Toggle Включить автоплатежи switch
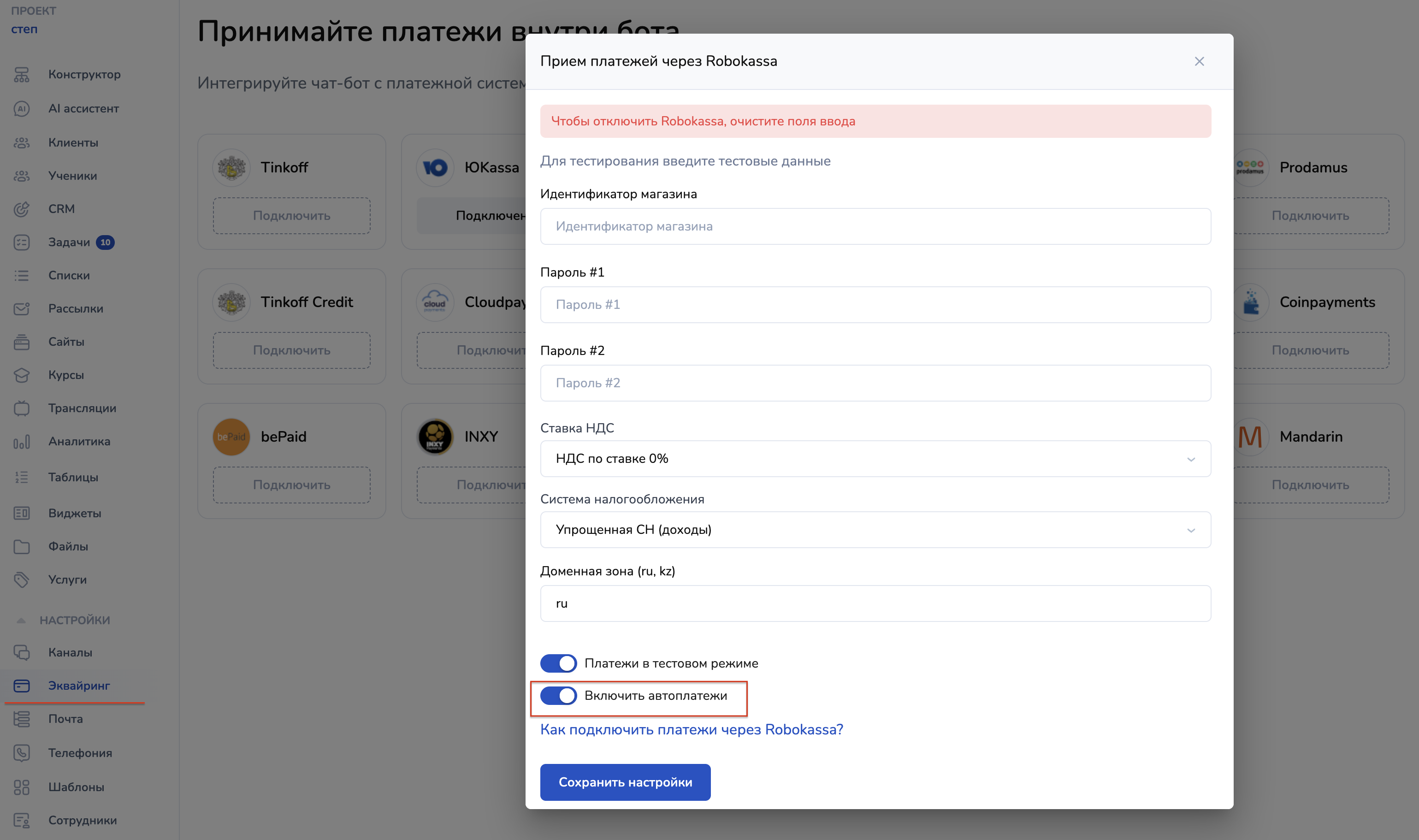Screen dimensions: 1419x840 (x=558, y=696)
